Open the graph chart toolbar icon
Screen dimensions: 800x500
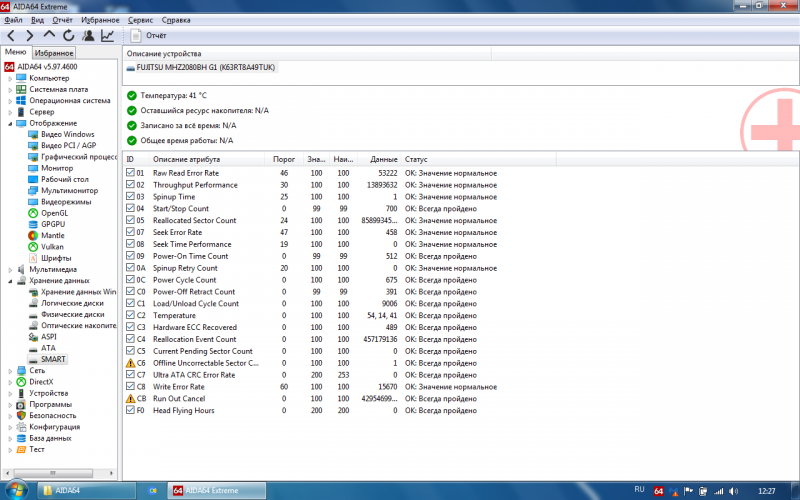107,36
